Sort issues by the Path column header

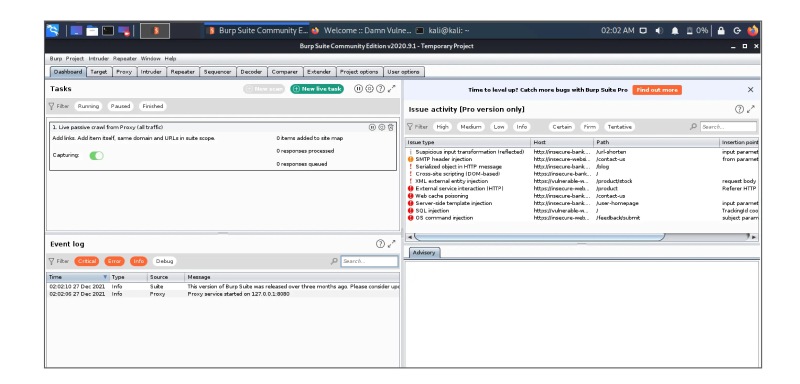click(x=657, y=142)
